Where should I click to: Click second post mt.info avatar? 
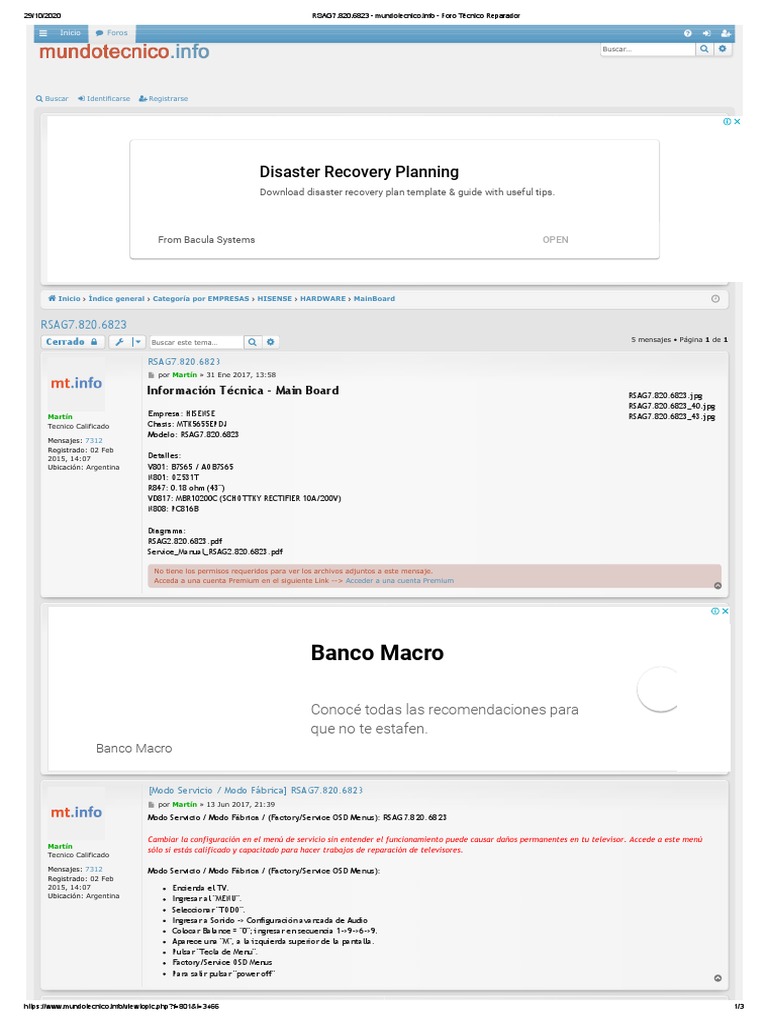pyautogui.click(x=76, y=812)
